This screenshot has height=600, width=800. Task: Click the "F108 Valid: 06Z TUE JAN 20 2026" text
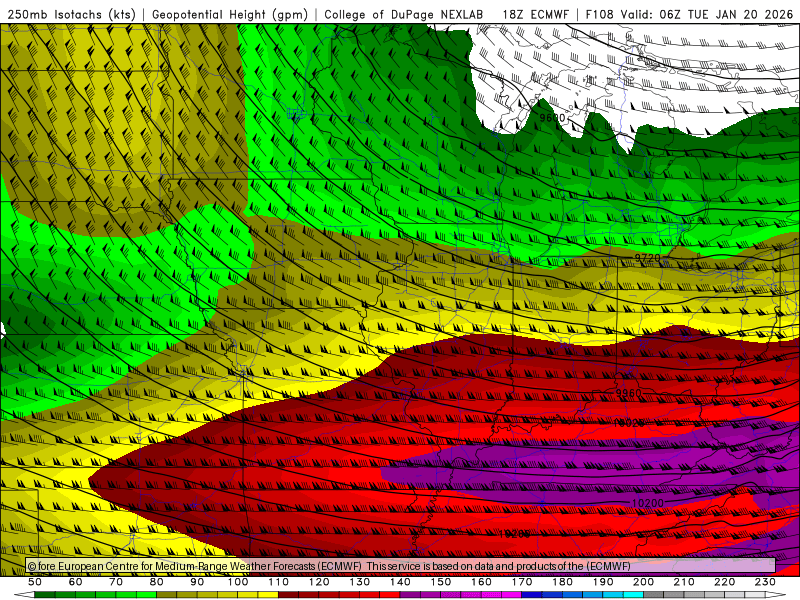tap(689, 15)
